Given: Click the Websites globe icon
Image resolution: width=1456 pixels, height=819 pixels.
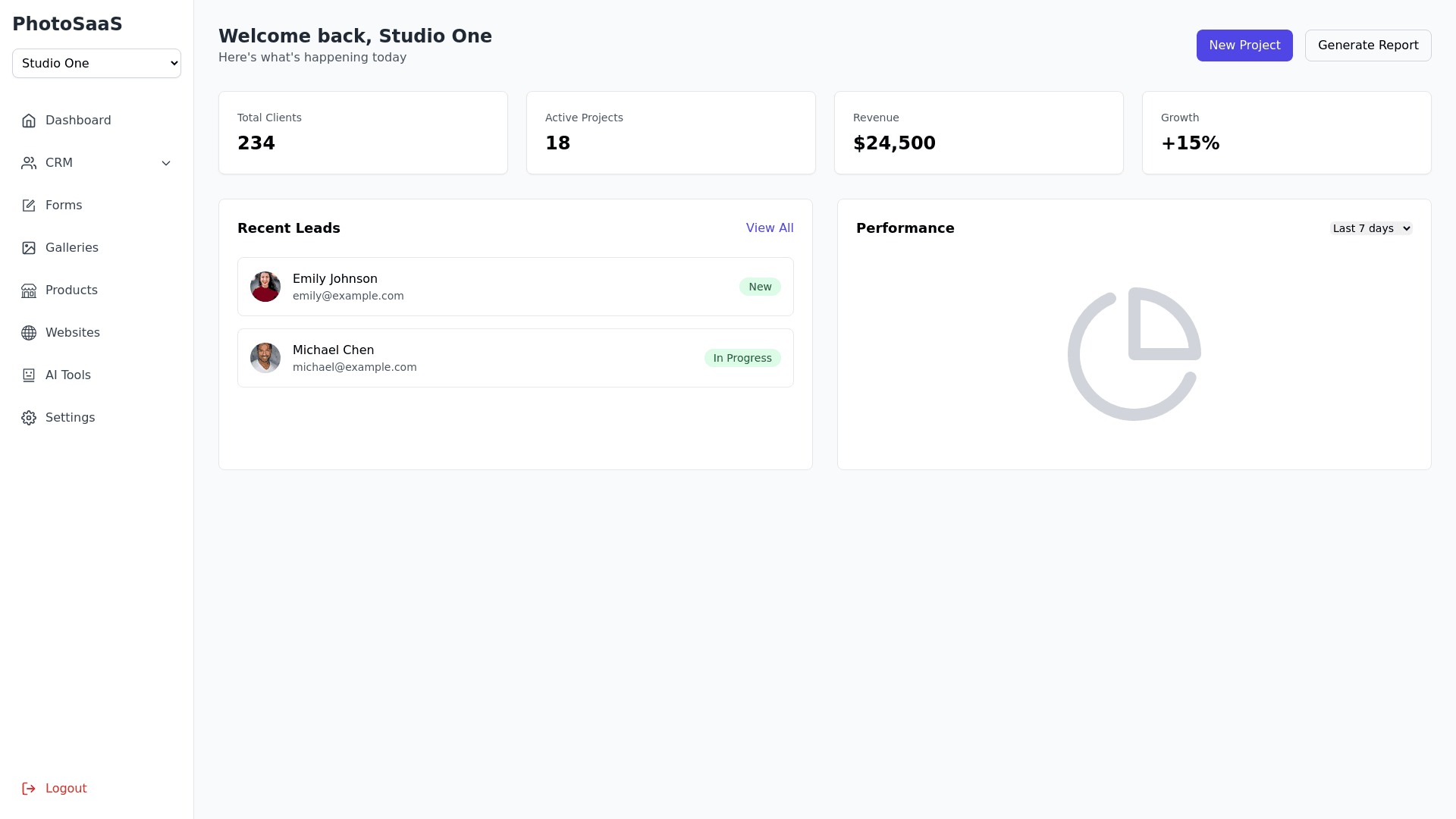Looking at the screenshot, I should coord(29,333).
